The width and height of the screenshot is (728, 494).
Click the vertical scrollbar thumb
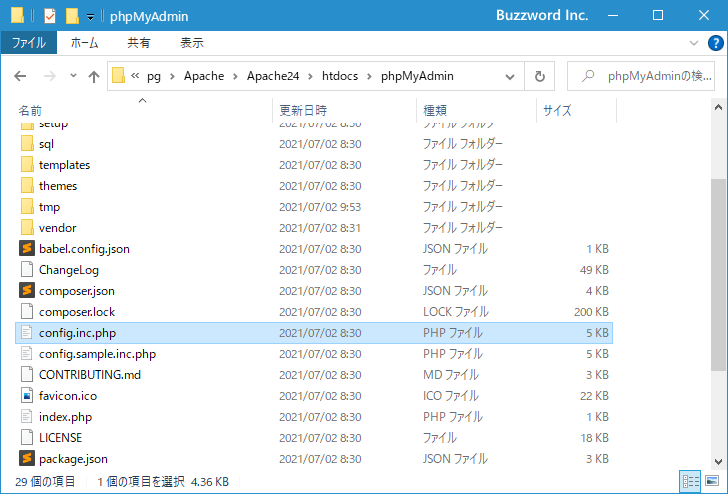click(x=718, y=274)
